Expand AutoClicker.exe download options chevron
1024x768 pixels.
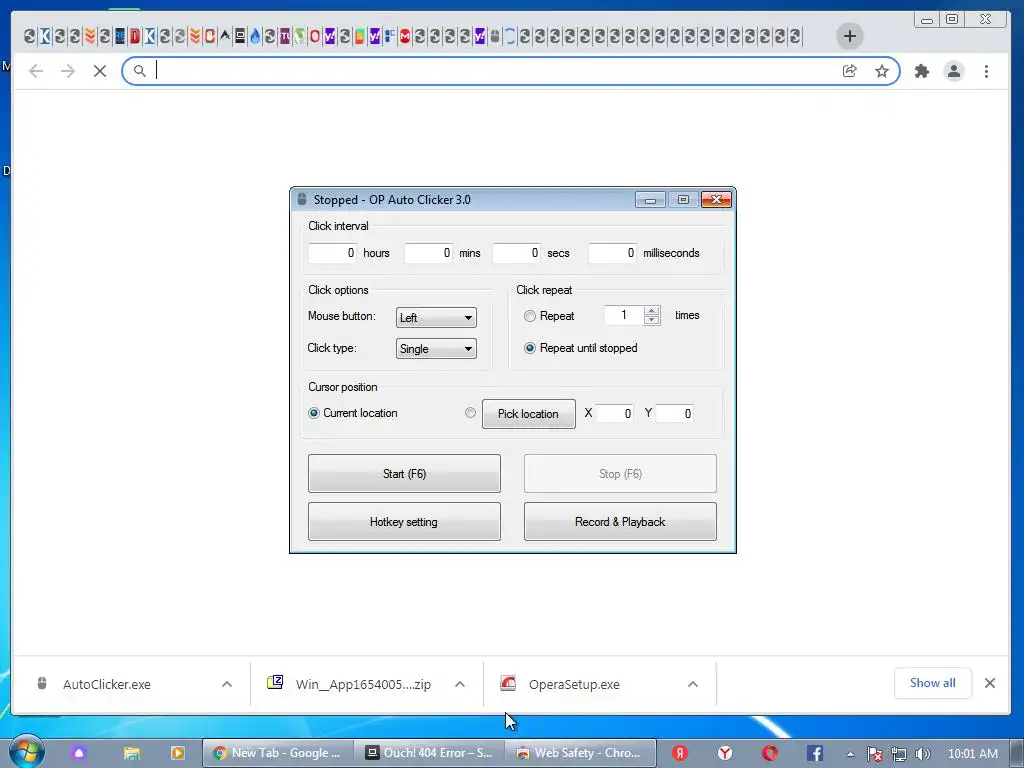click(x=227, y=684)
